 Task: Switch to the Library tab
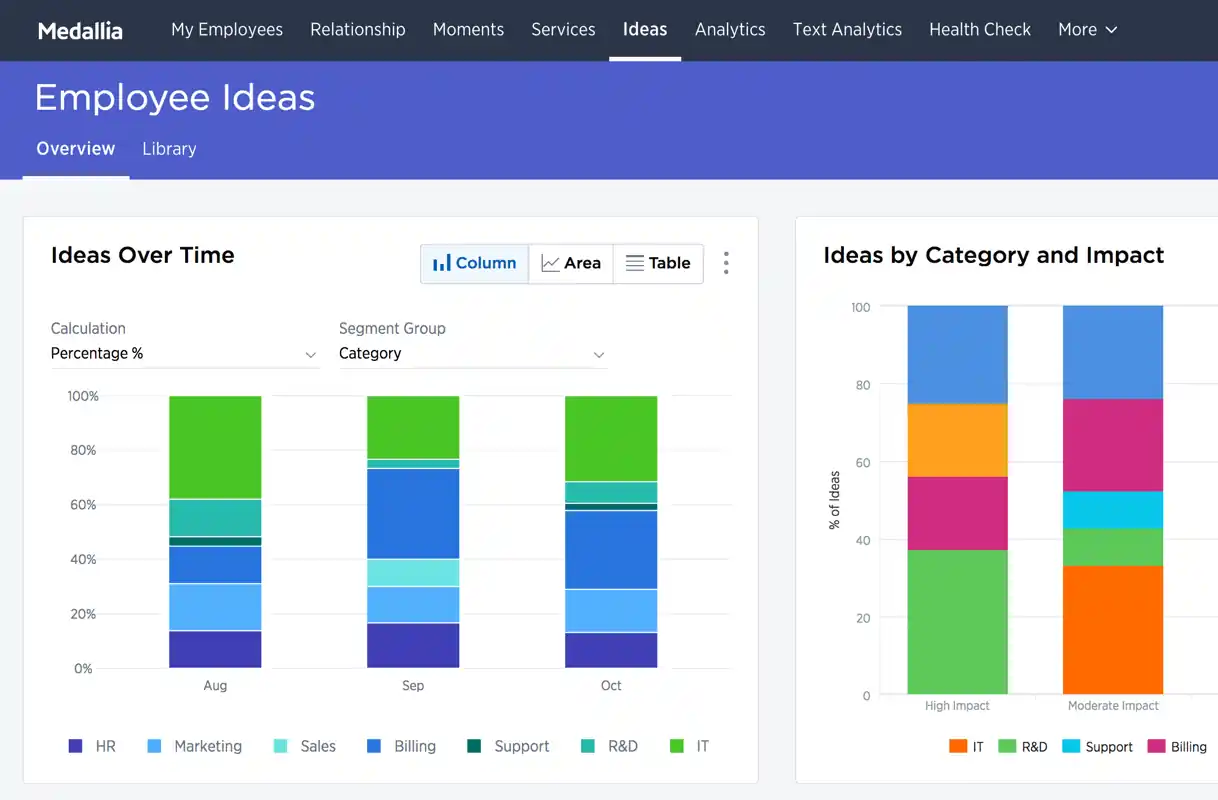(169, 149)
